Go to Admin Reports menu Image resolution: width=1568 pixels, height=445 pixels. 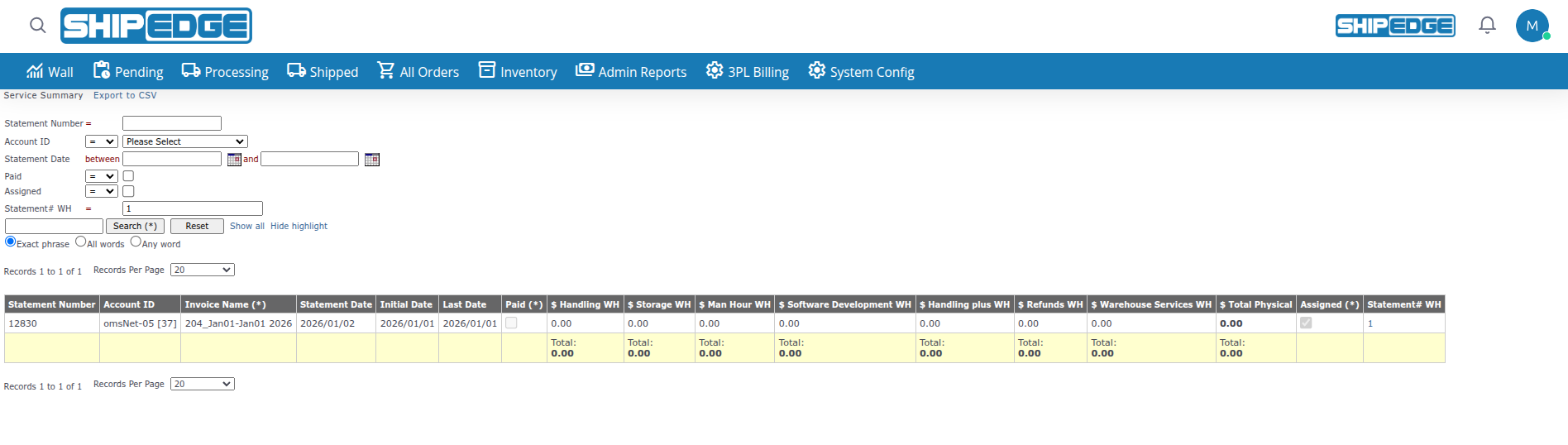click(x=632, y=72)
